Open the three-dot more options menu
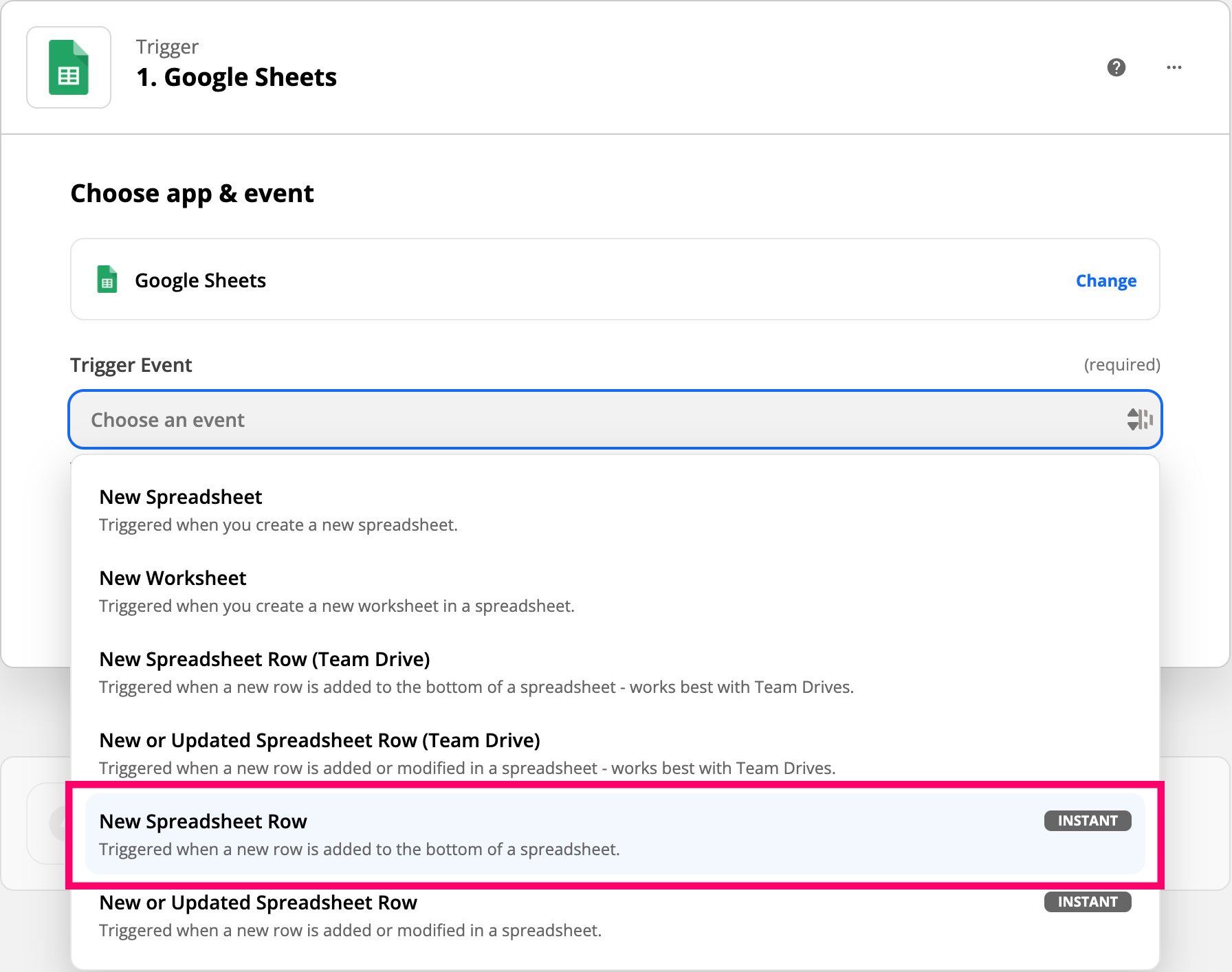 click(1174, 67)
